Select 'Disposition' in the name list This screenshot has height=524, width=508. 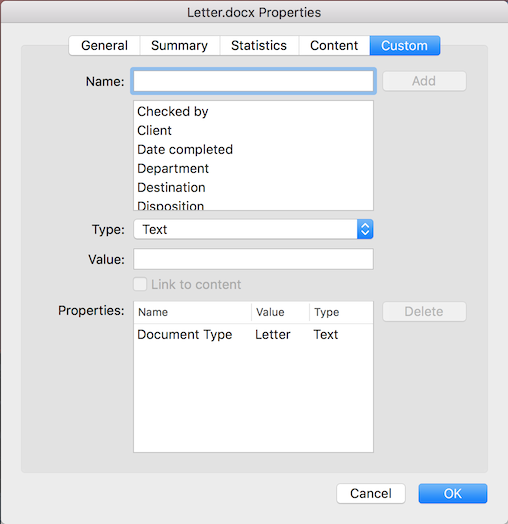(x=253, y=205)
